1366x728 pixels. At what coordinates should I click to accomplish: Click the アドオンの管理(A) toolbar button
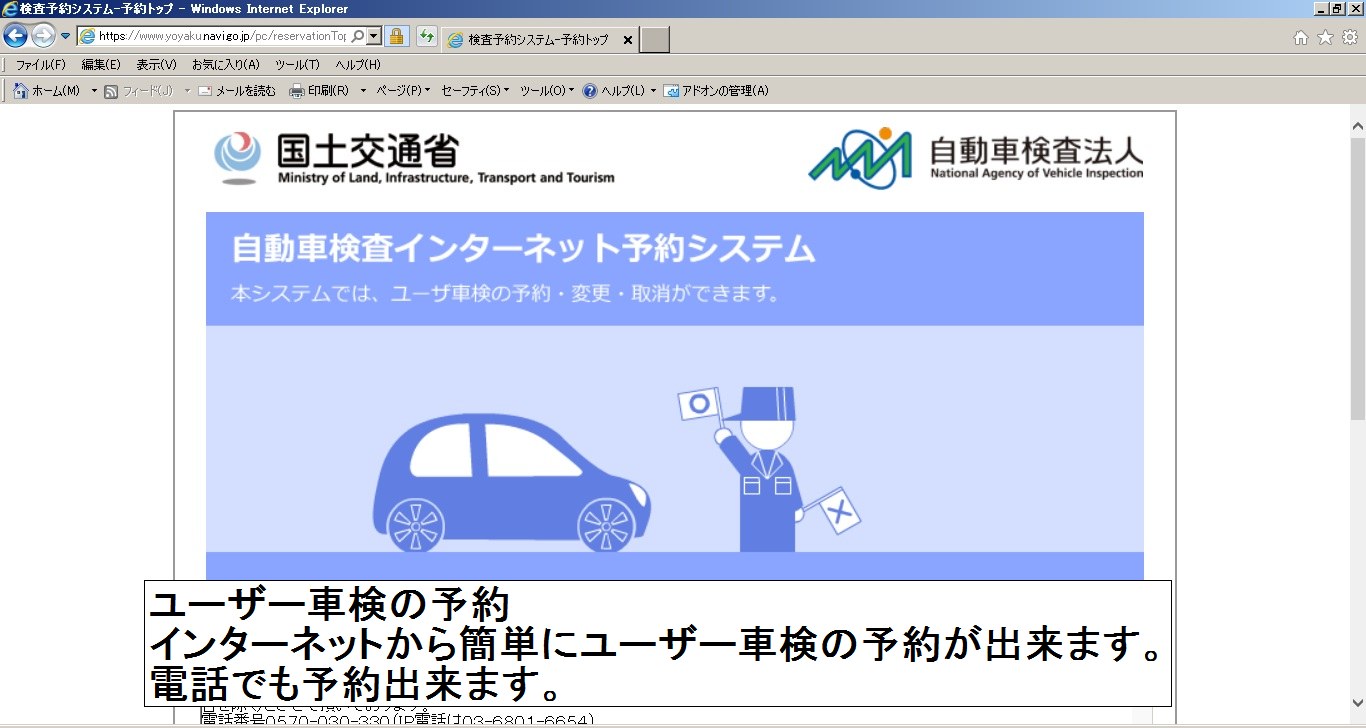coord(716,91)
